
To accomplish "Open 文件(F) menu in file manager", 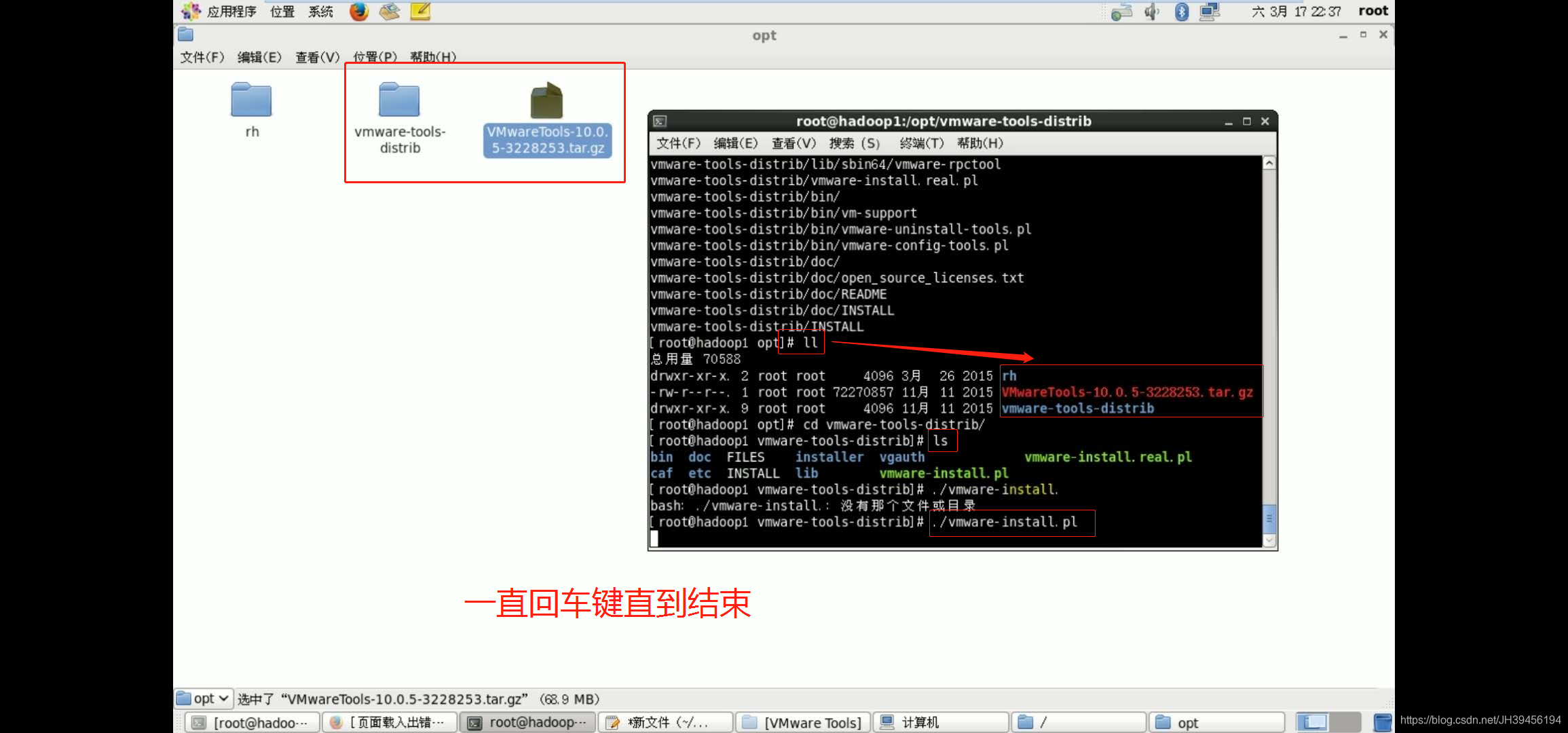I will pos(200,56).
